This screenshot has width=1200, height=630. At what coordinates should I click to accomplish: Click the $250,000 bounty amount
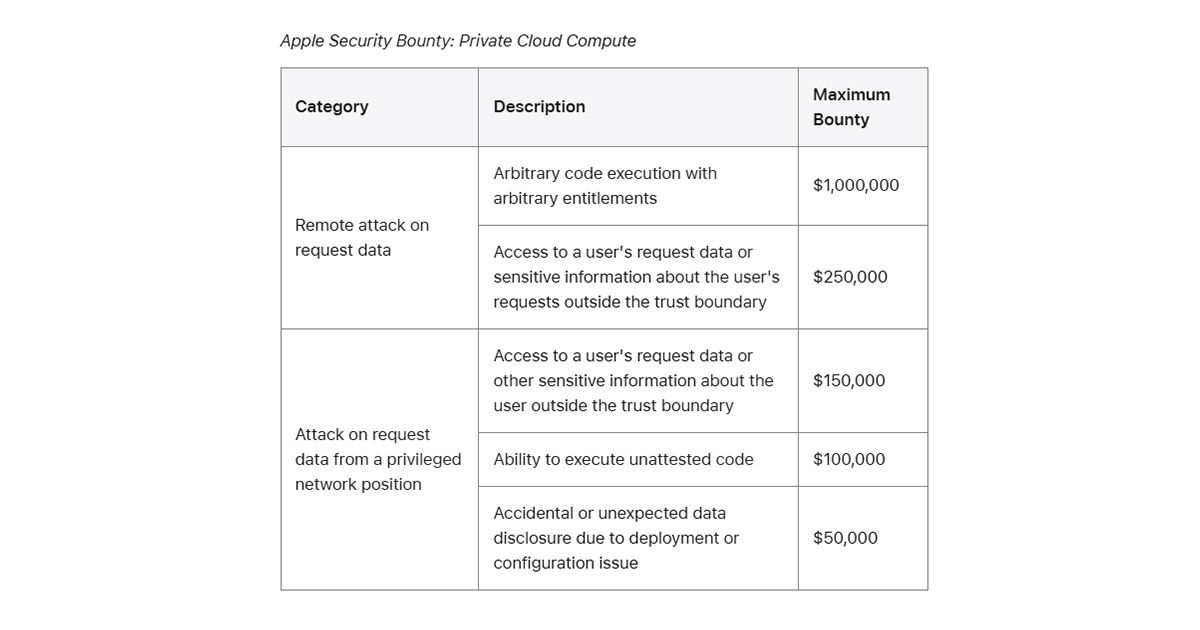[x=850, y=277]
